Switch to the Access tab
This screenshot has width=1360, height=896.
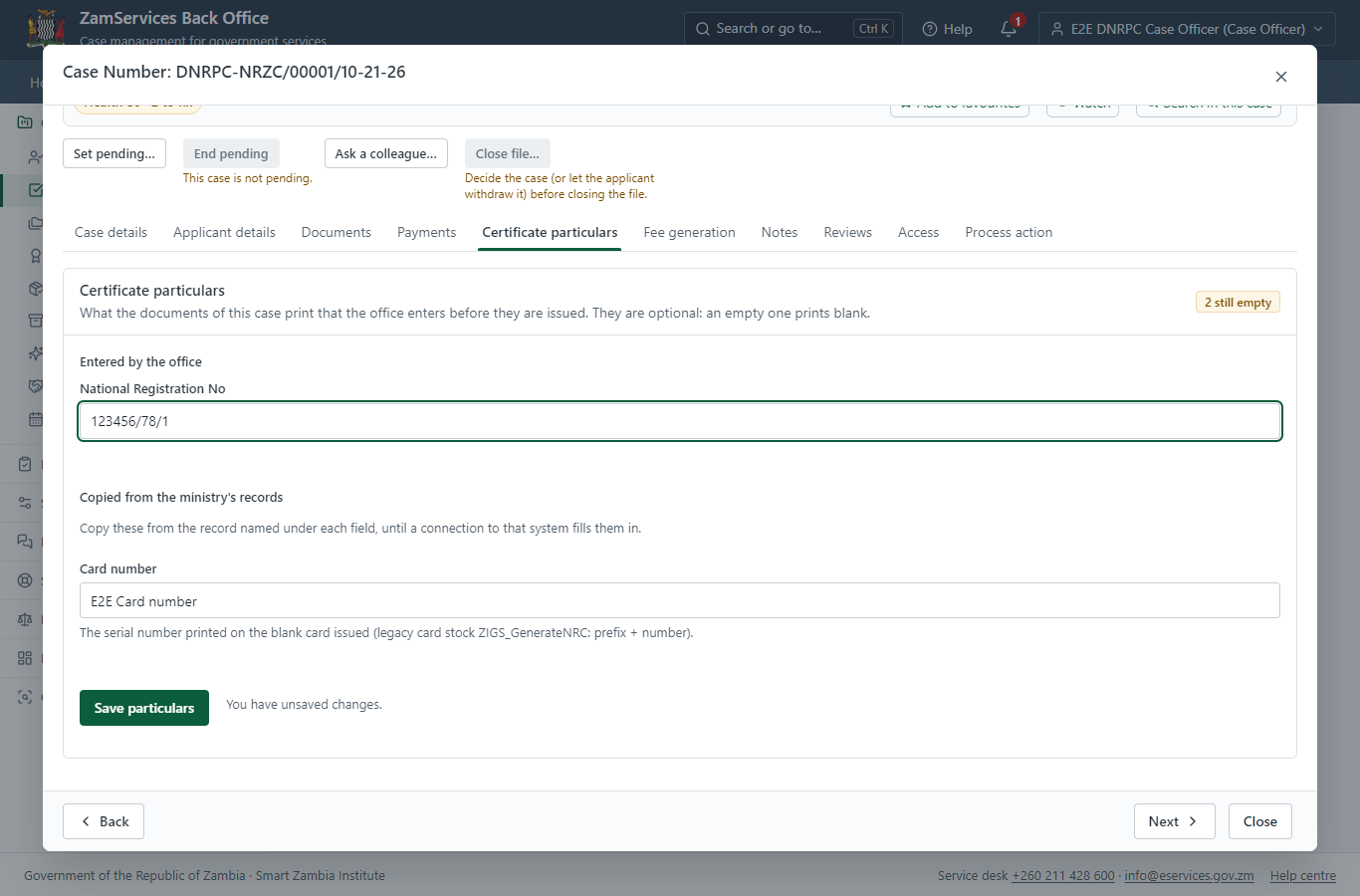(x=918, y=232)
